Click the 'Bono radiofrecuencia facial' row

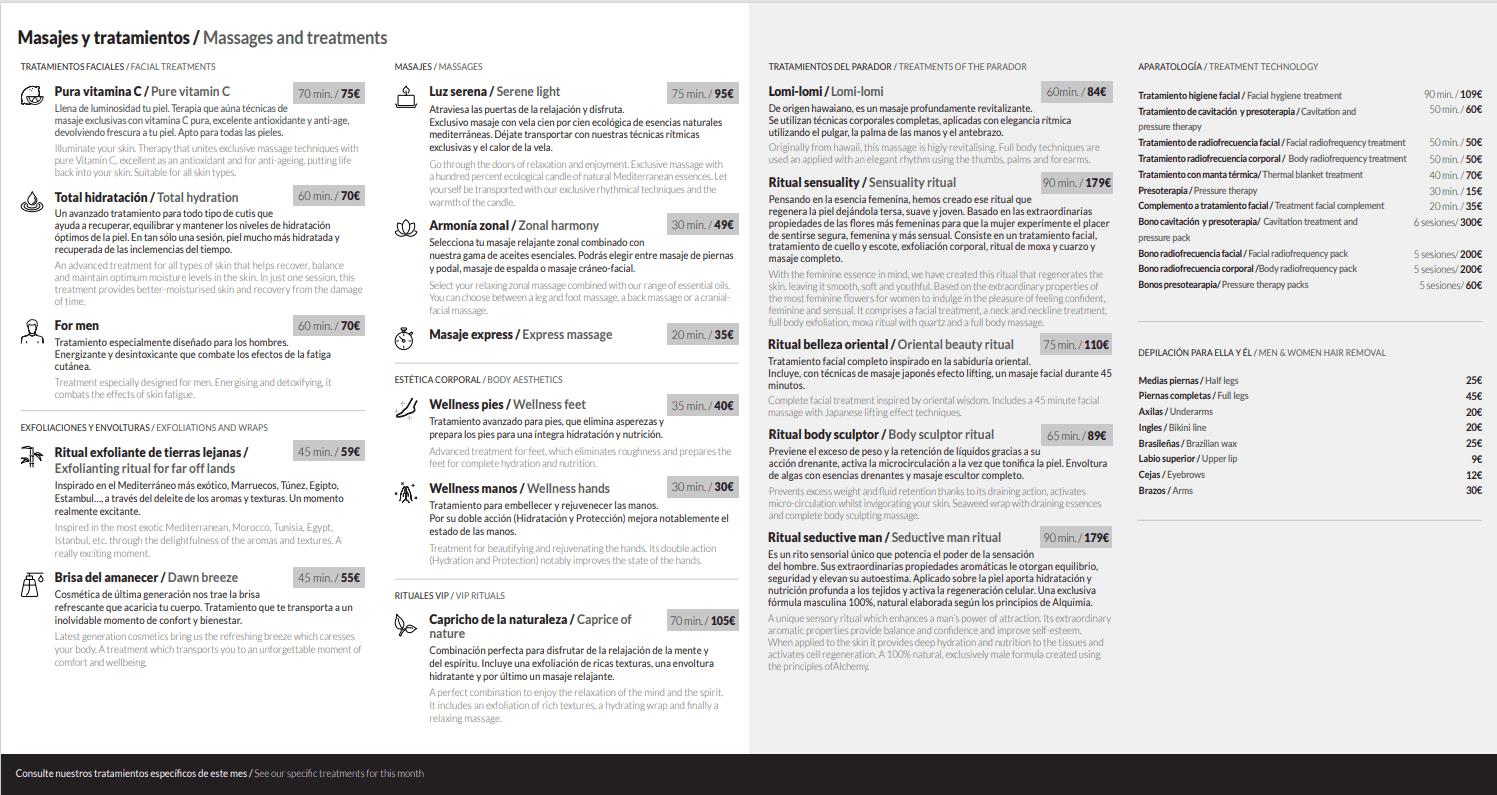(1310, 254)
